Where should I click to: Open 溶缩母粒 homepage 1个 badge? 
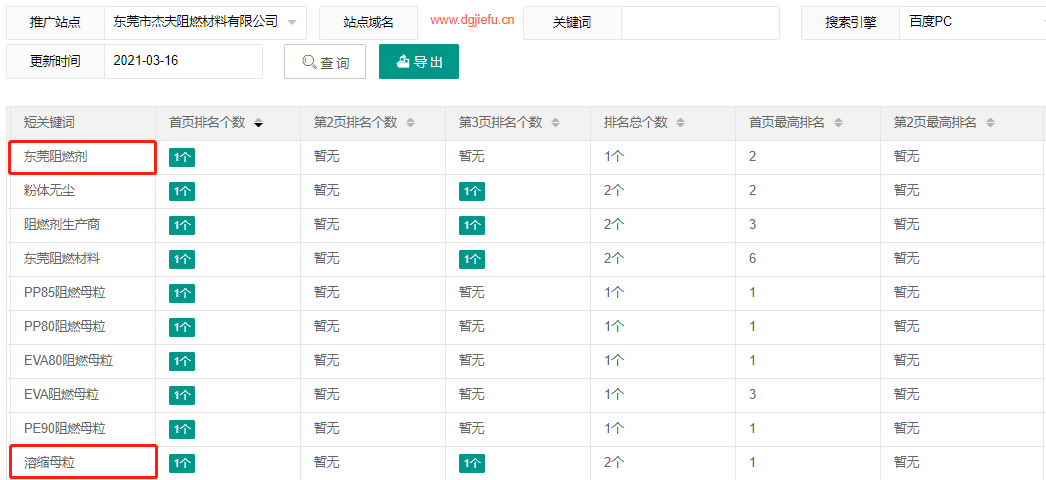pyautogui.click(x=182, y=463)
